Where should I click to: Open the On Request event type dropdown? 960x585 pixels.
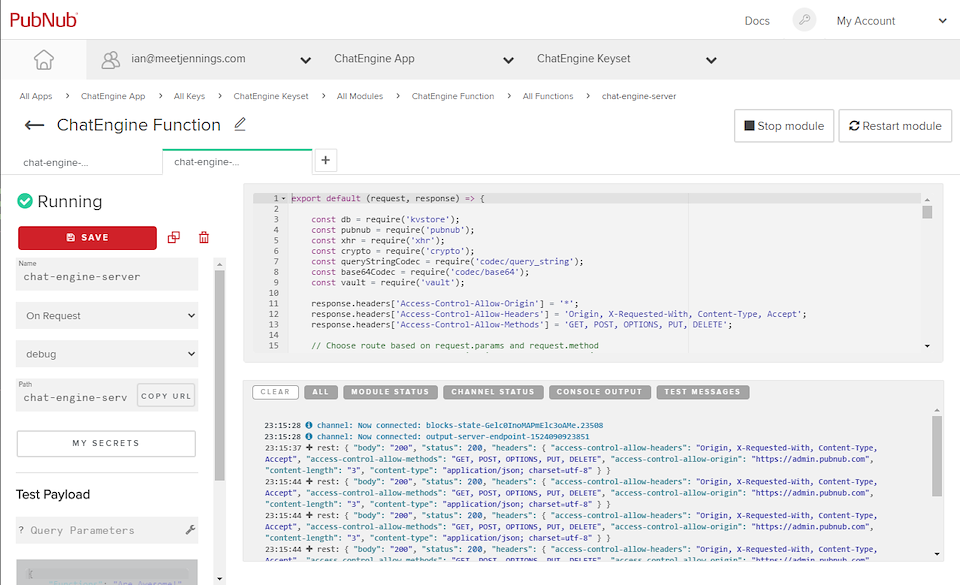(107, 316)
